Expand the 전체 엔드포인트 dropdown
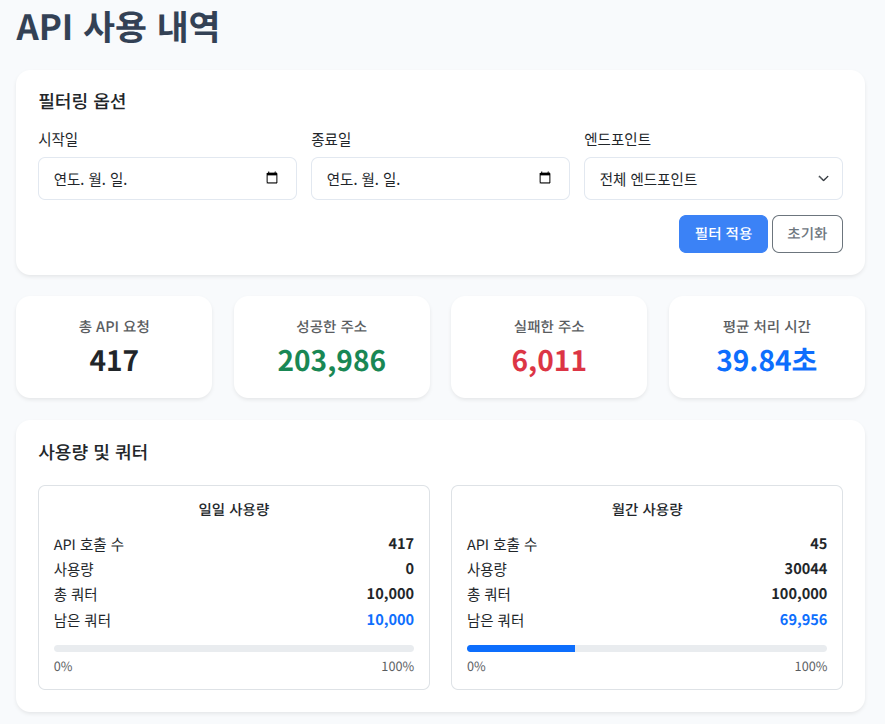This screenshot has height=724, width=885. pos(713,179)
